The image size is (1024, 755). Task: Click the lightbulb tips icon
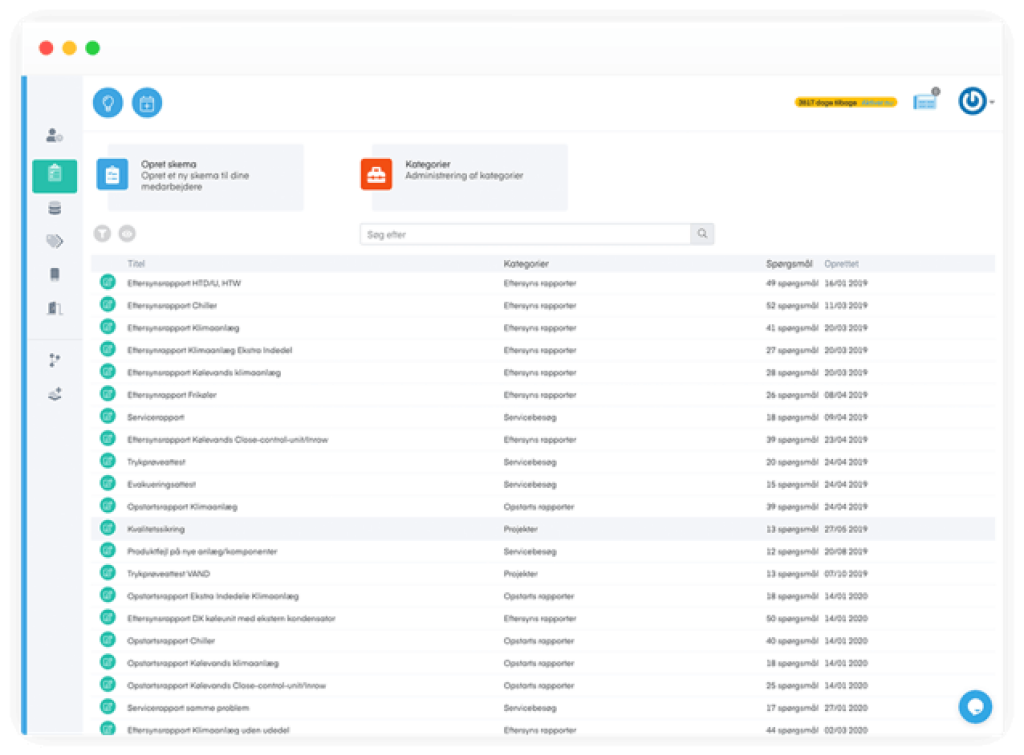108,102
